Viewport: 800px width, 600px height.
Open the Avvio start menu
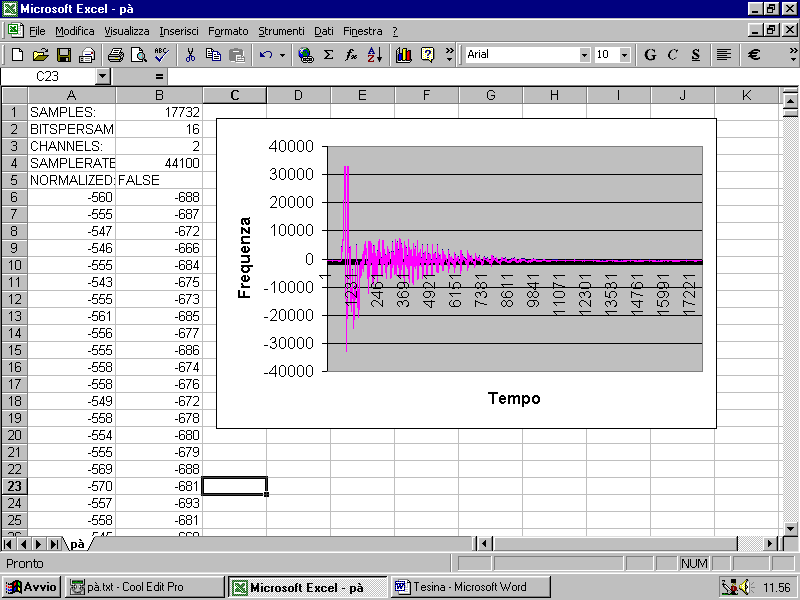(x=31, y=587)
